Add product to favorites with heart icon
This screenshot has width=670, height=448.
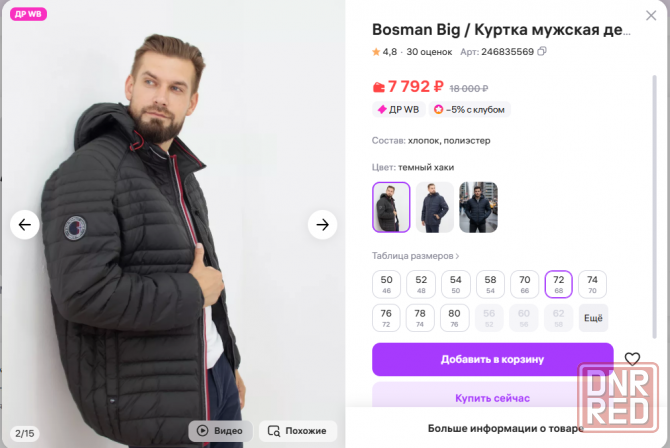[x=632, y=359]
